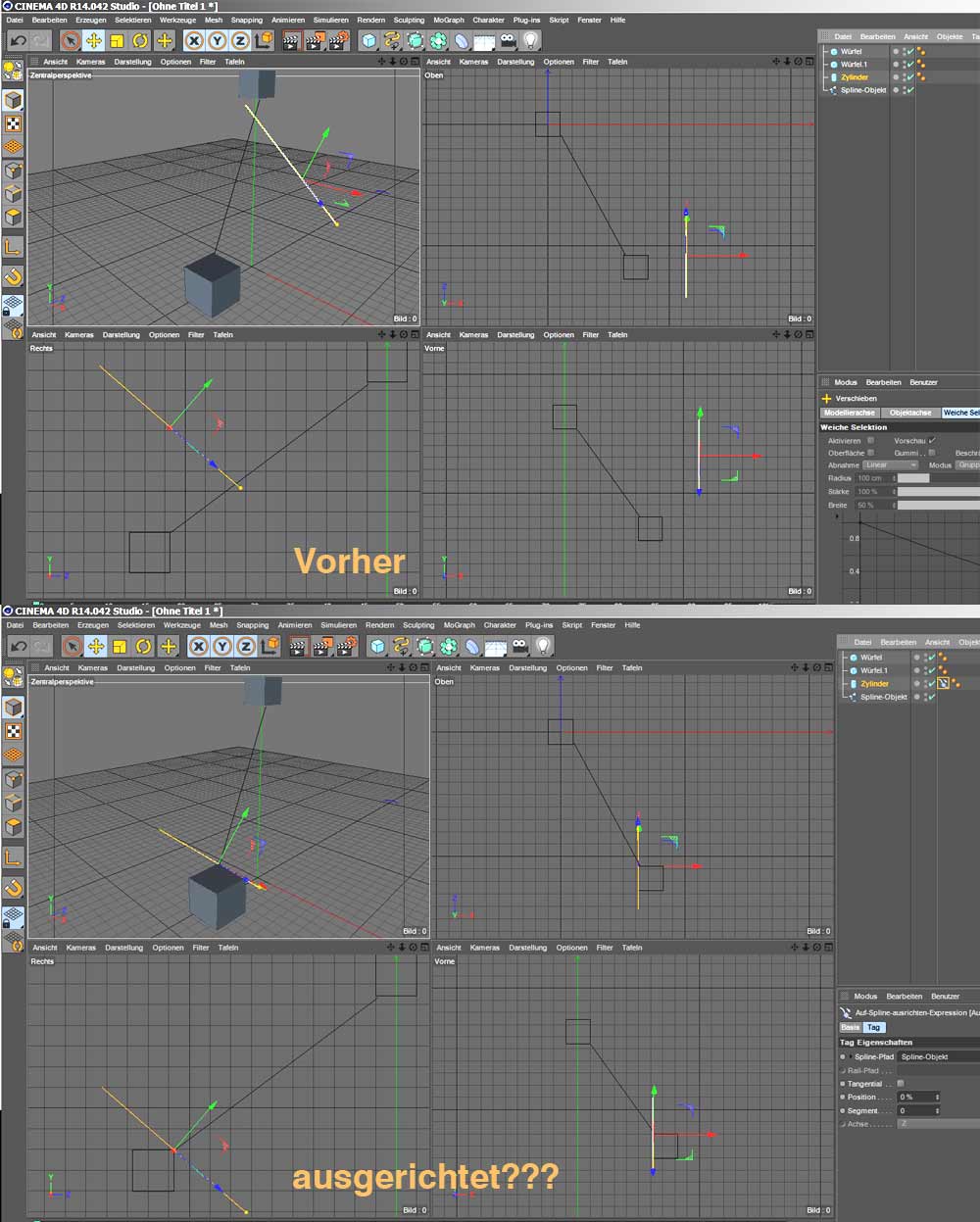Open Abnahme Linear dropdown
Image resolution: width=980 pixels, height=1222 pixels.
pyautogui.click(x=890, y=465)
